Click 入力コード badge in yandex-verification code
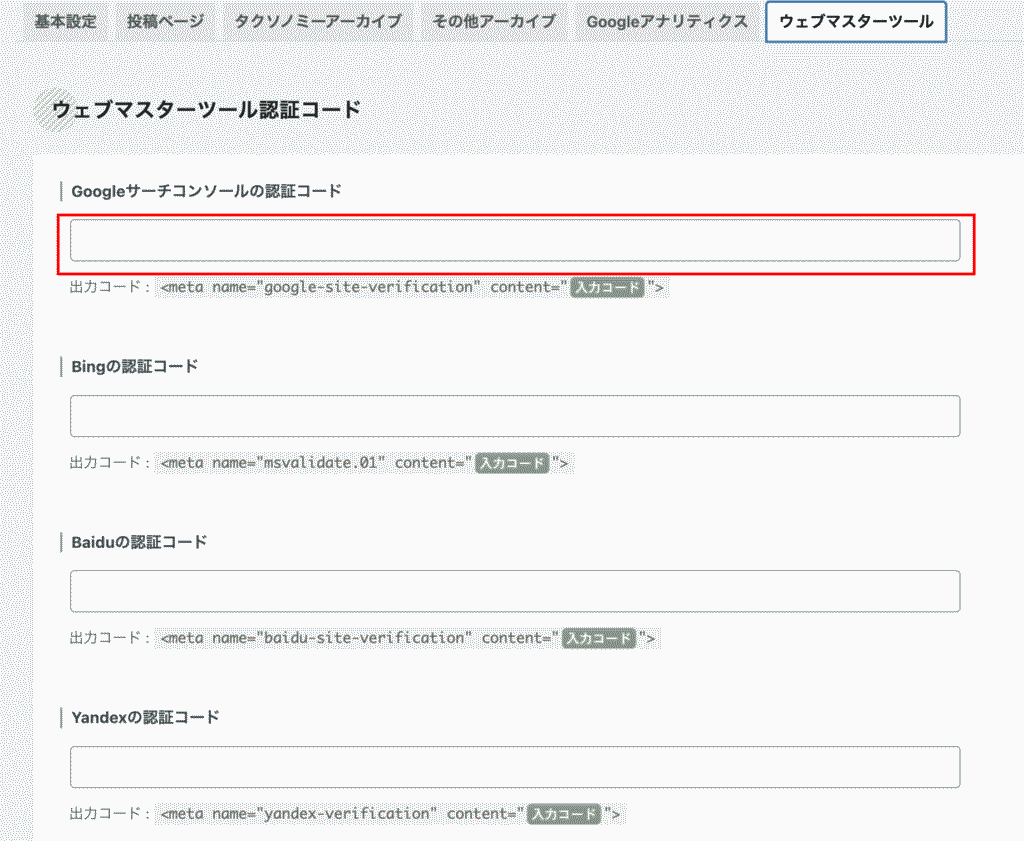1024x841 pixels. (563, 814)
